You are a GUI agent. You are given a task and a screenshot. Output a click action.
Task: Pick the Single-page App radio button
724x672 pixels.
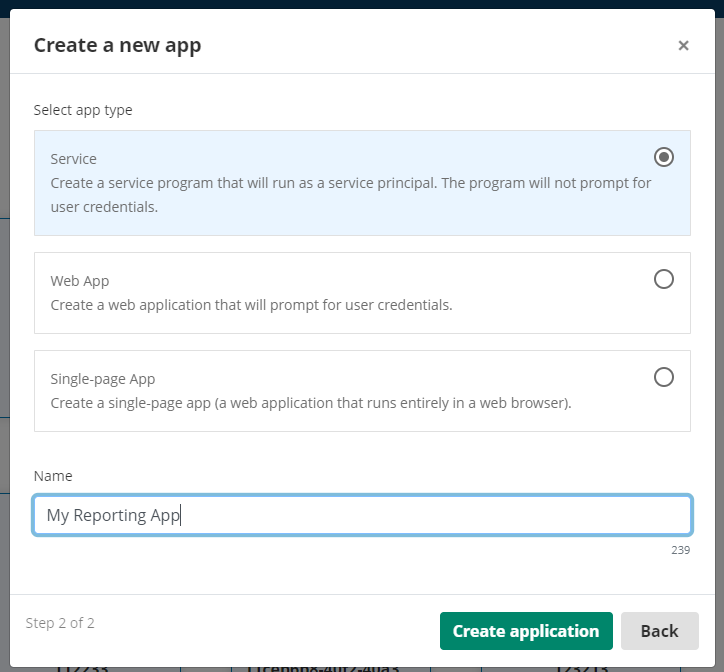click(x=663, y=377)
